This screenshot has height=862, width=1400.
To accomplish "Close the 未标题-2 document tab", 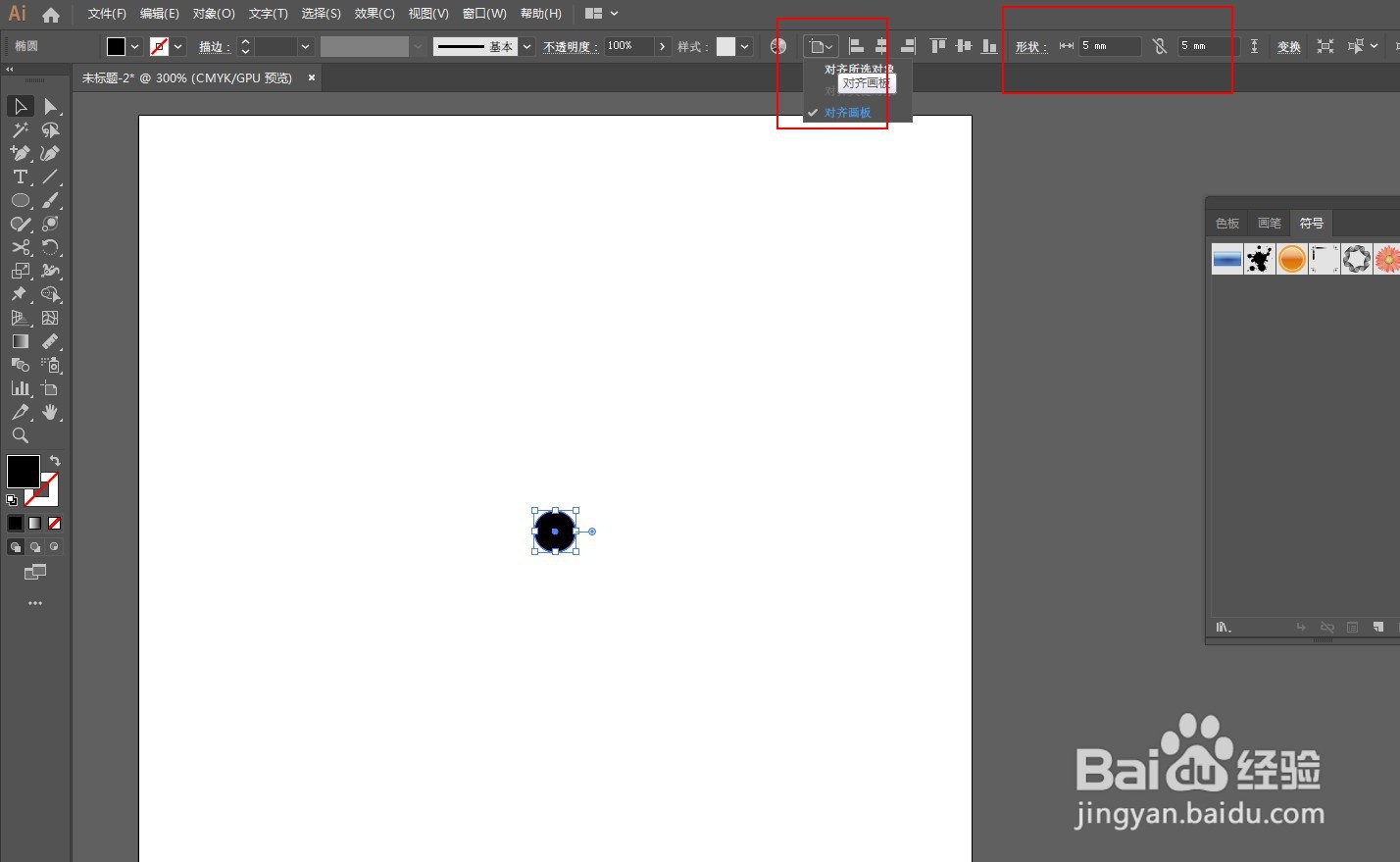I will pos(312,77).
